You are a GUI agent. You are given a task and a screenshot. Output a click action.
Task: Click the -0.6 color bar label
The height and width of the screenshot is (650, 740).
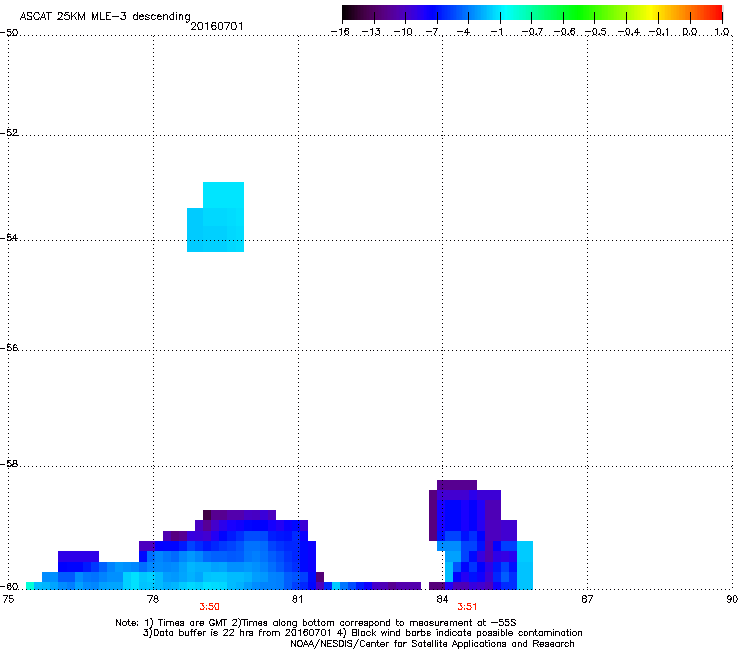click(564, 32)
